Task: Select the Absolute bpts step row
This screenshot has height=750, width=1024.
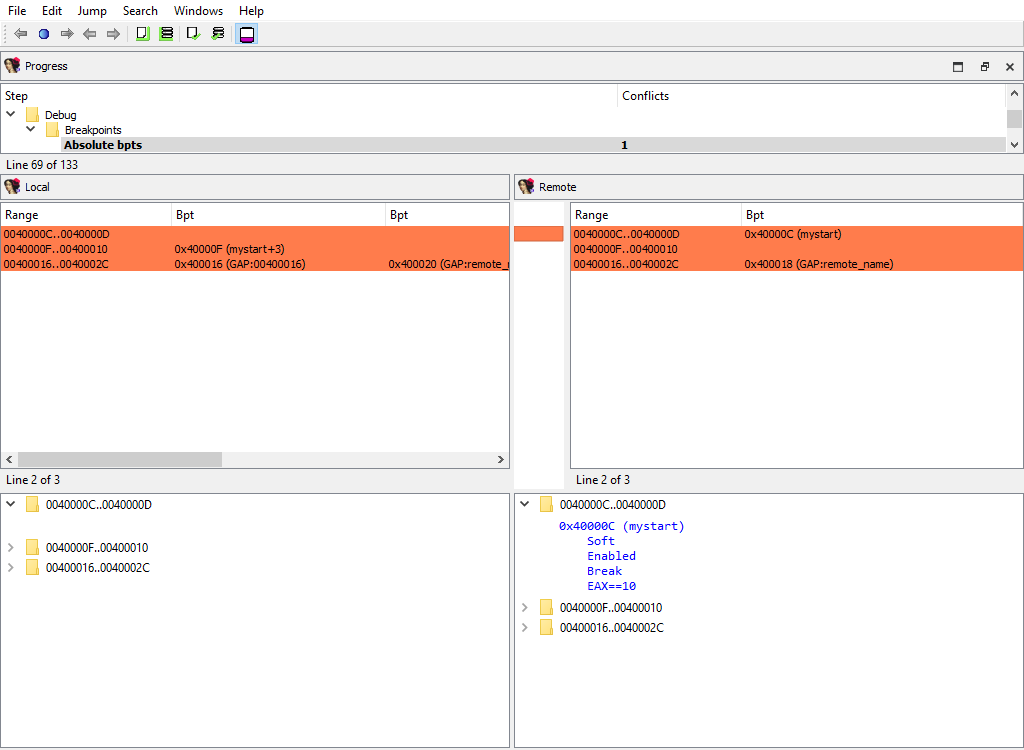Action: click(x=103, y=145)
